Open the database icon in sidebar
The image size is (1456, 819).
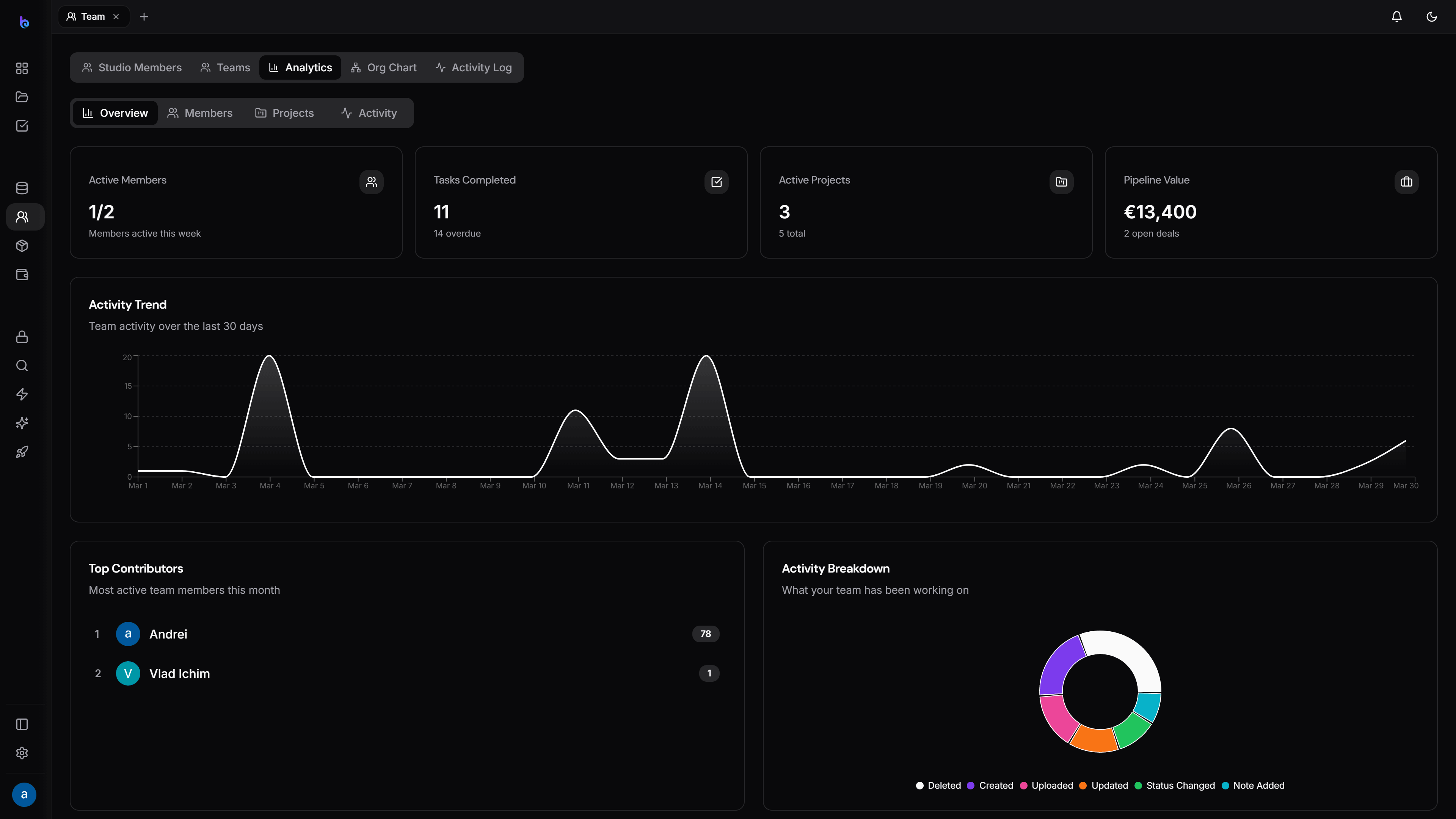22,188
